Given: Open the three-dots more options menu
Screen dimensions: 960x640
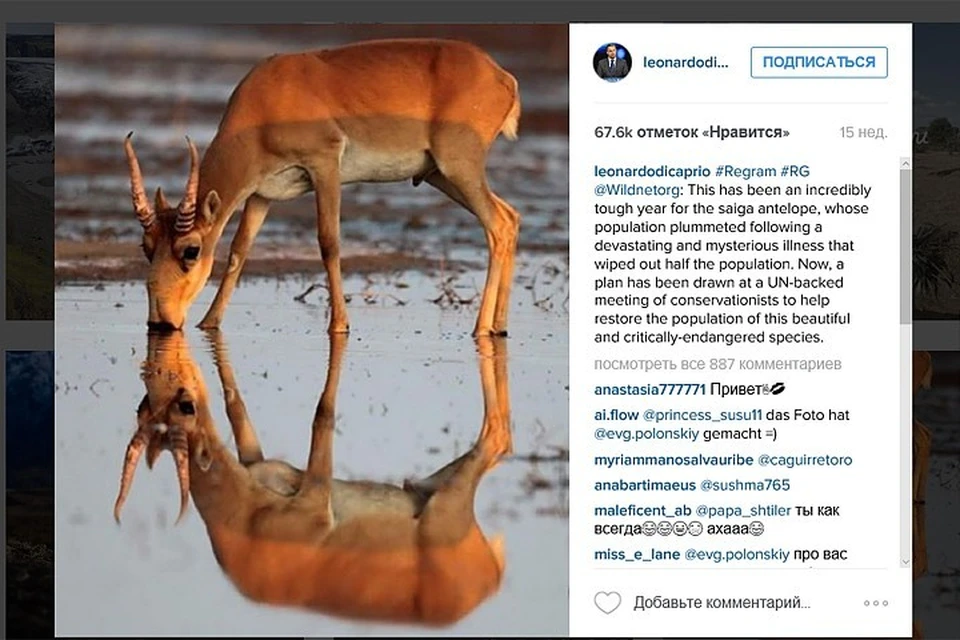Looking at the screenshot, I should (876, 603).
